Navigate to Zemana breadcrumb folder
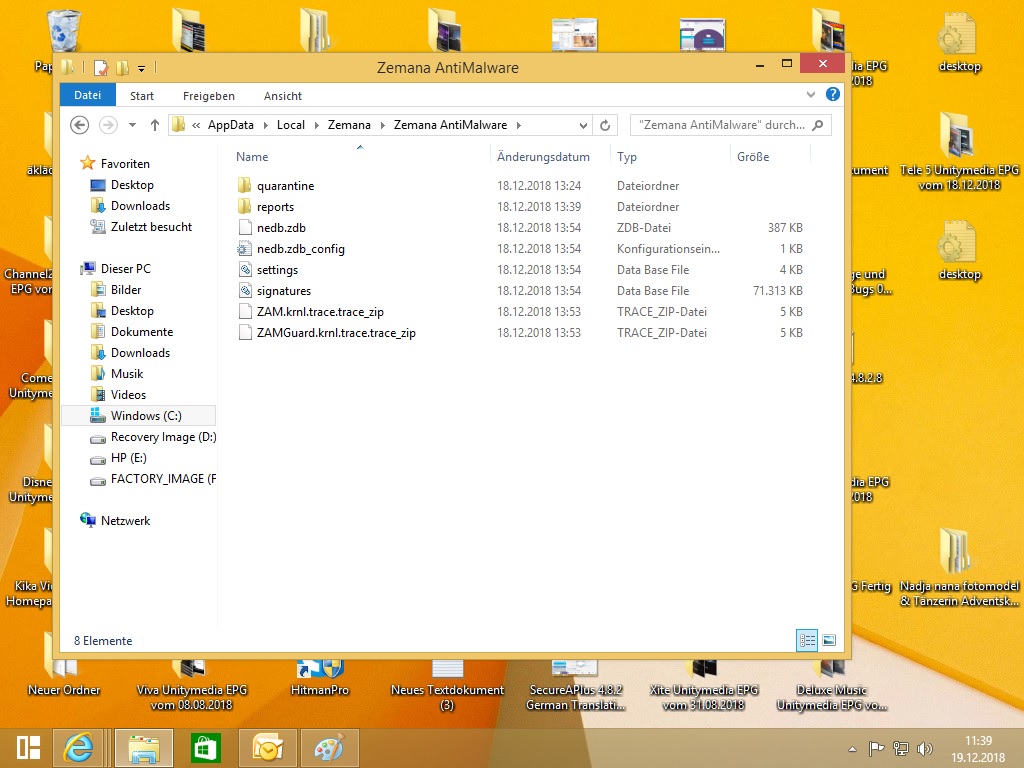This screenshot has width=1024, height=768. click(349, 125)
